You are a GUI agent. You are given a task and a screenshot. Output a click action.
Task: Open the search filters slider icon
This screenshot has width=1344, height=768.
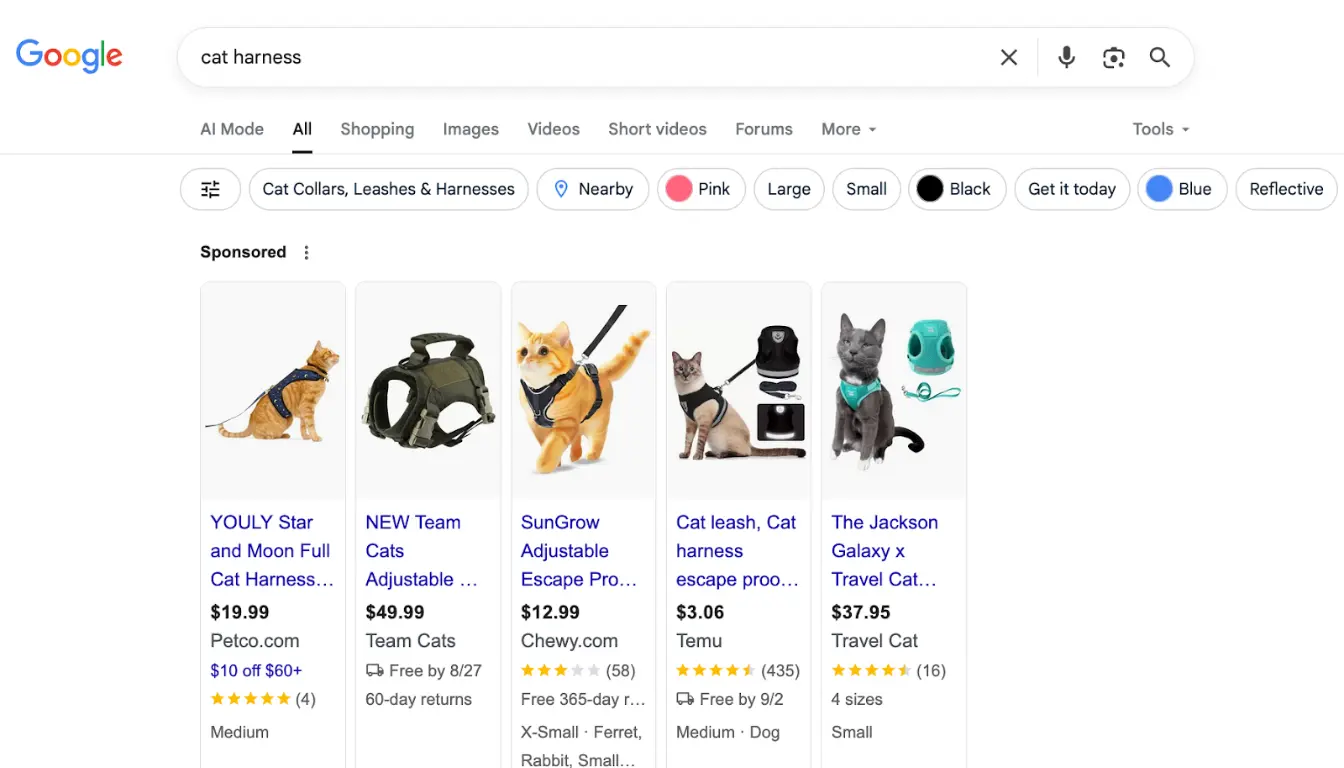tap(210, 189)
